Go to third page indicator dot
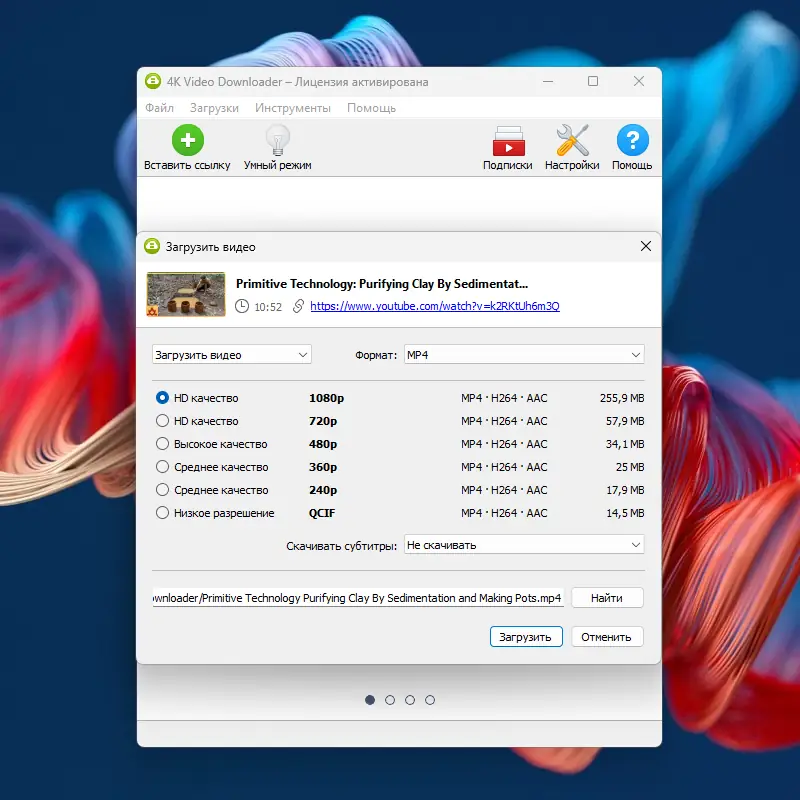Screen dimensions: 800x800 pyautogui.click(x=410, y=700)
